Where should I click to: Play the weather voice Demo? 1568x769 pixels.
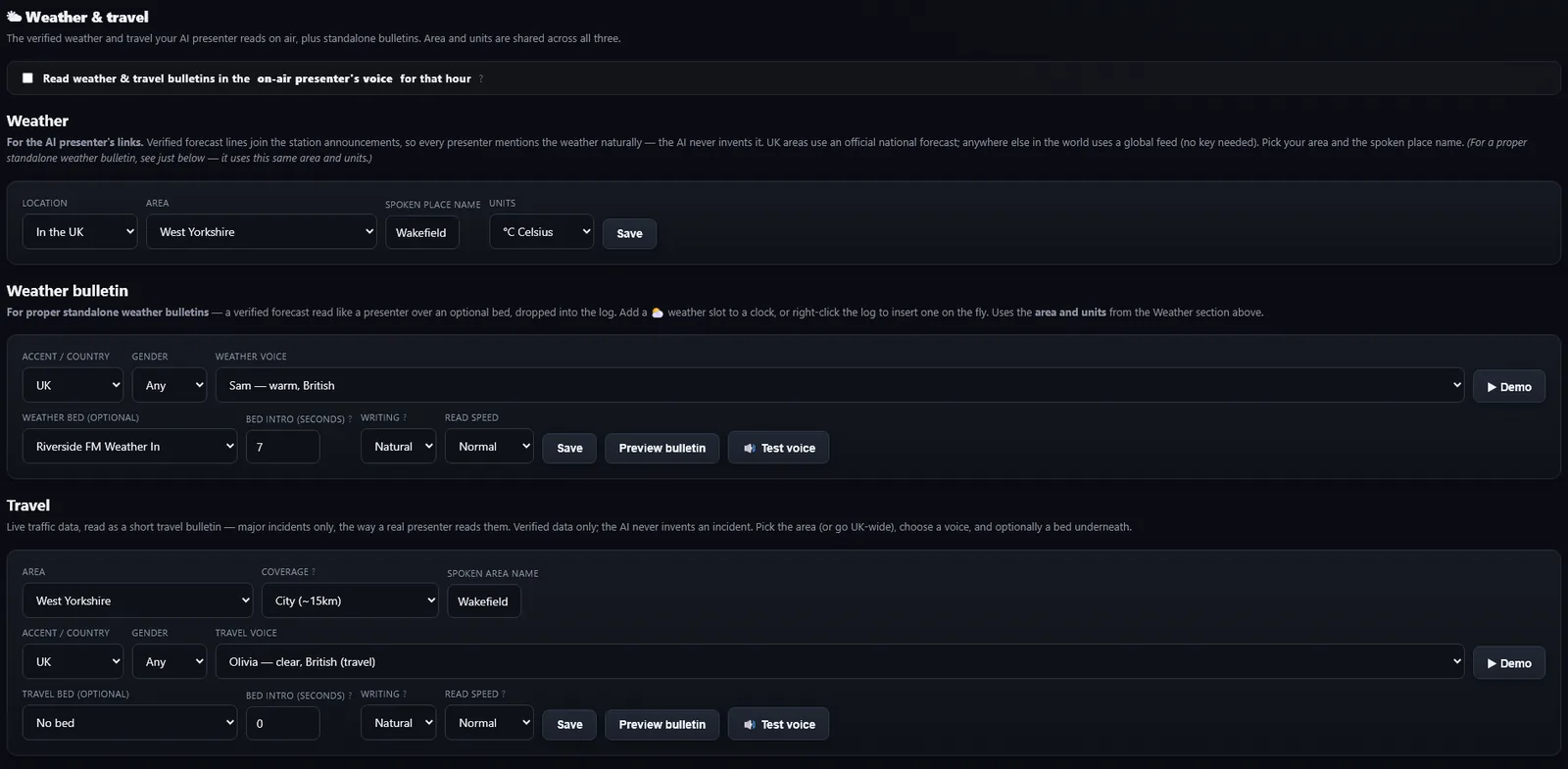click(1509, 386)
